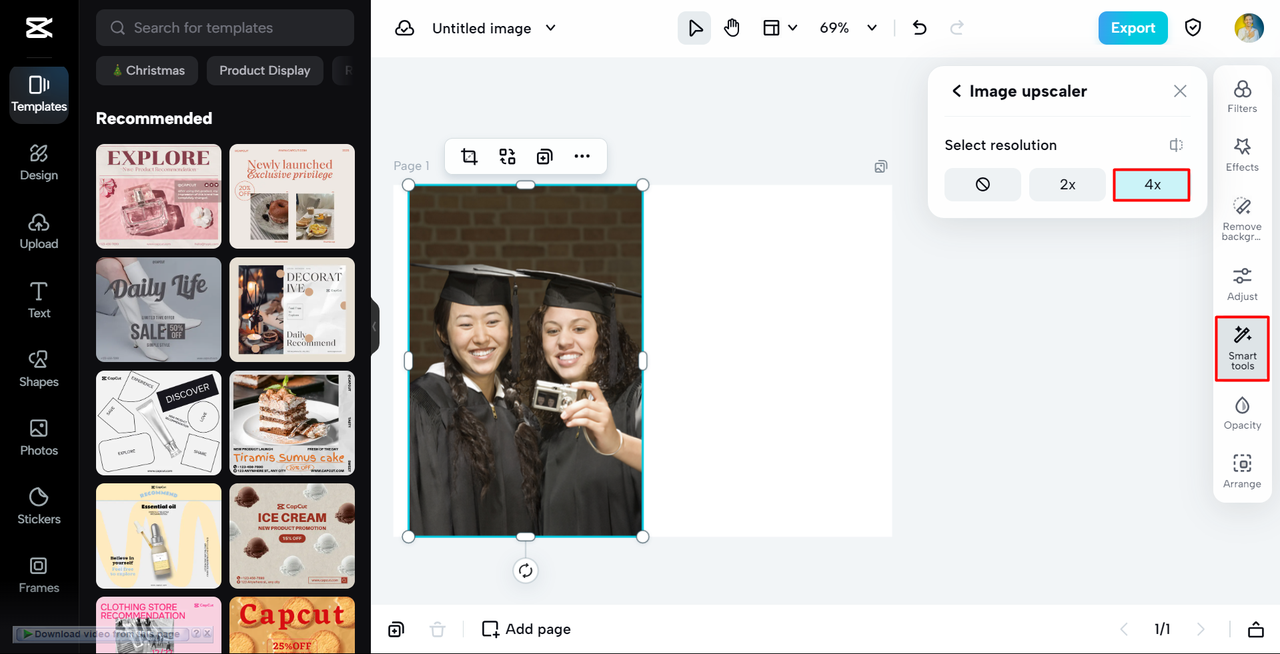Click the CapCut logo icon

pos(39,28)
